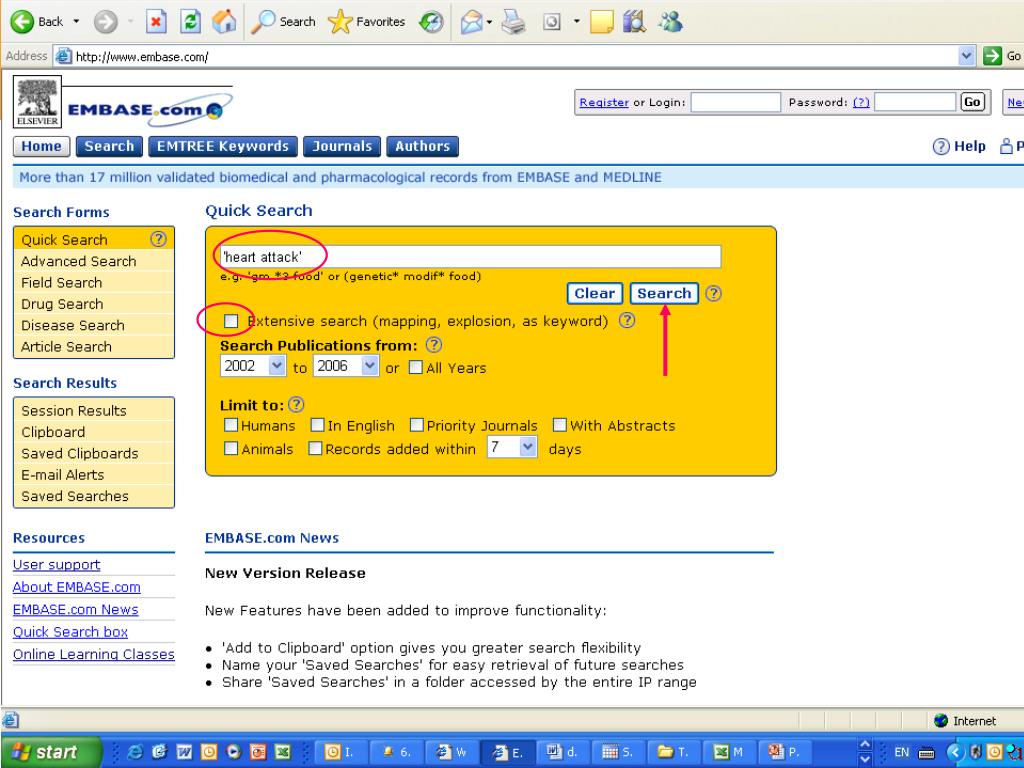The image size is (1024, 768).
Task: Open the Mail icon dropdown arrow
Action: (489, 22)
